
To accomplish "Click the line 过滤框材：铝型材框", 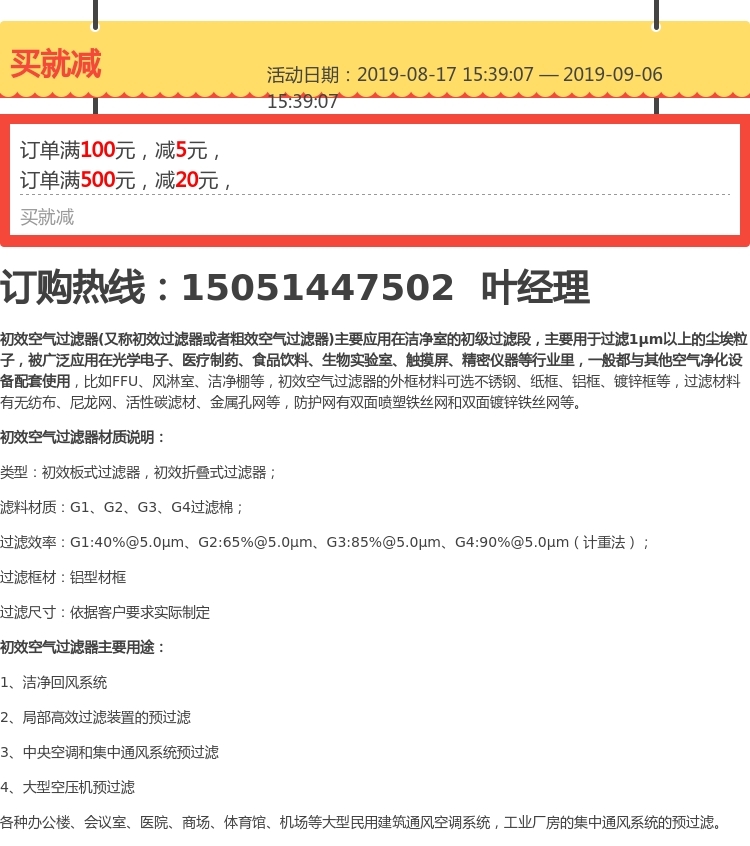I will point(63,577).
